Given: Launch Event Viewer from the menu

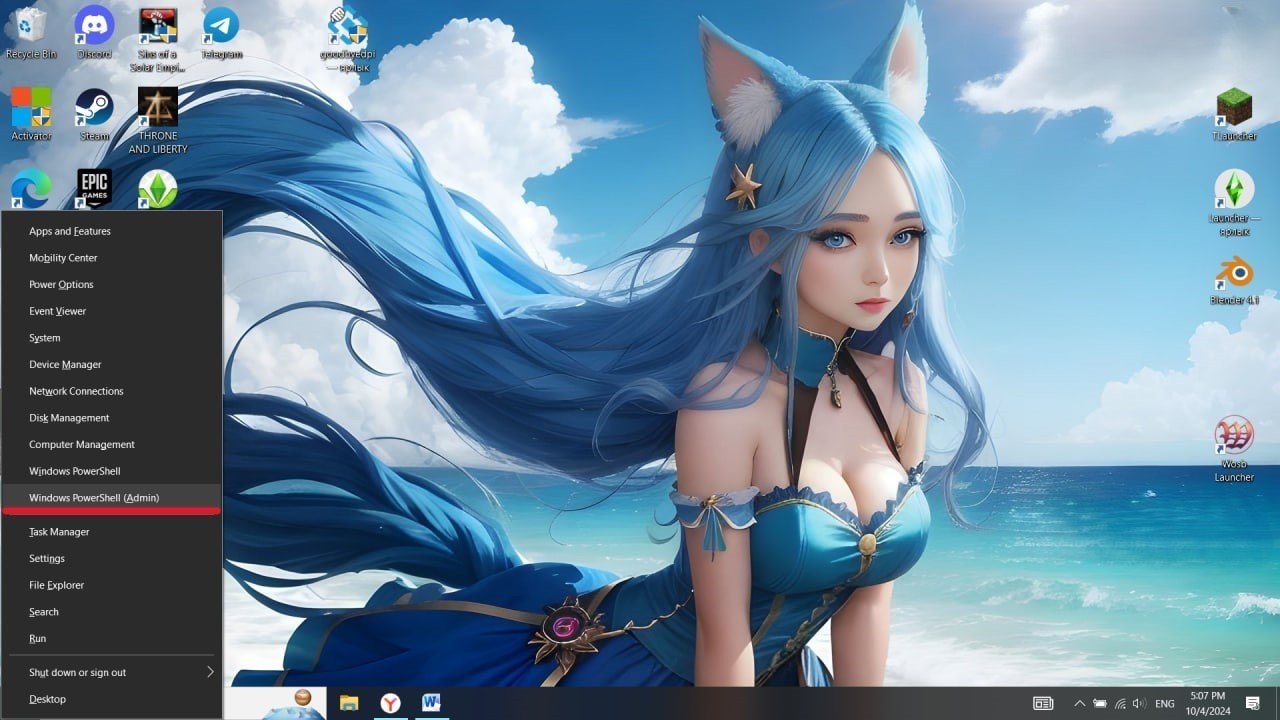Looking at the screenshot, I should (112, 311).
